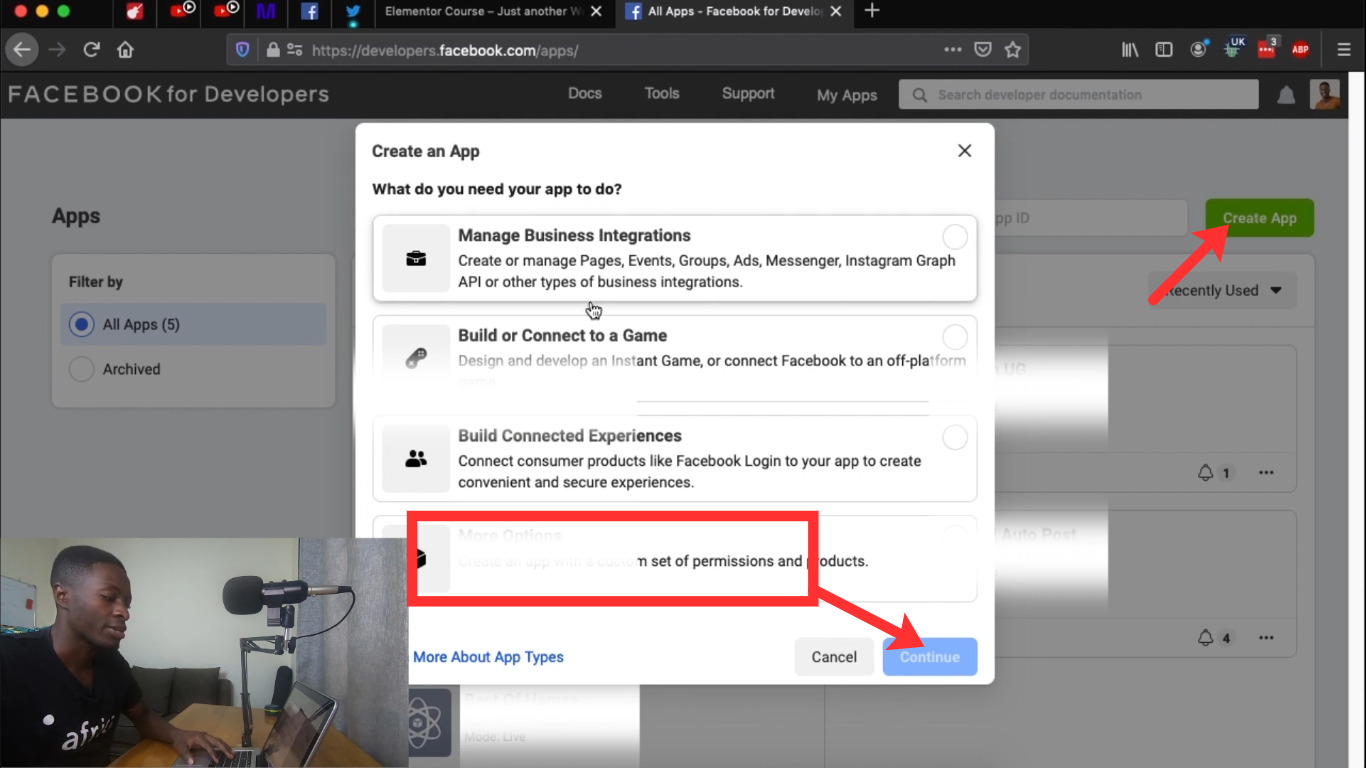Close the All Apps Facebook tab
The image size is (1366, 768).
[x=838, y=12]
